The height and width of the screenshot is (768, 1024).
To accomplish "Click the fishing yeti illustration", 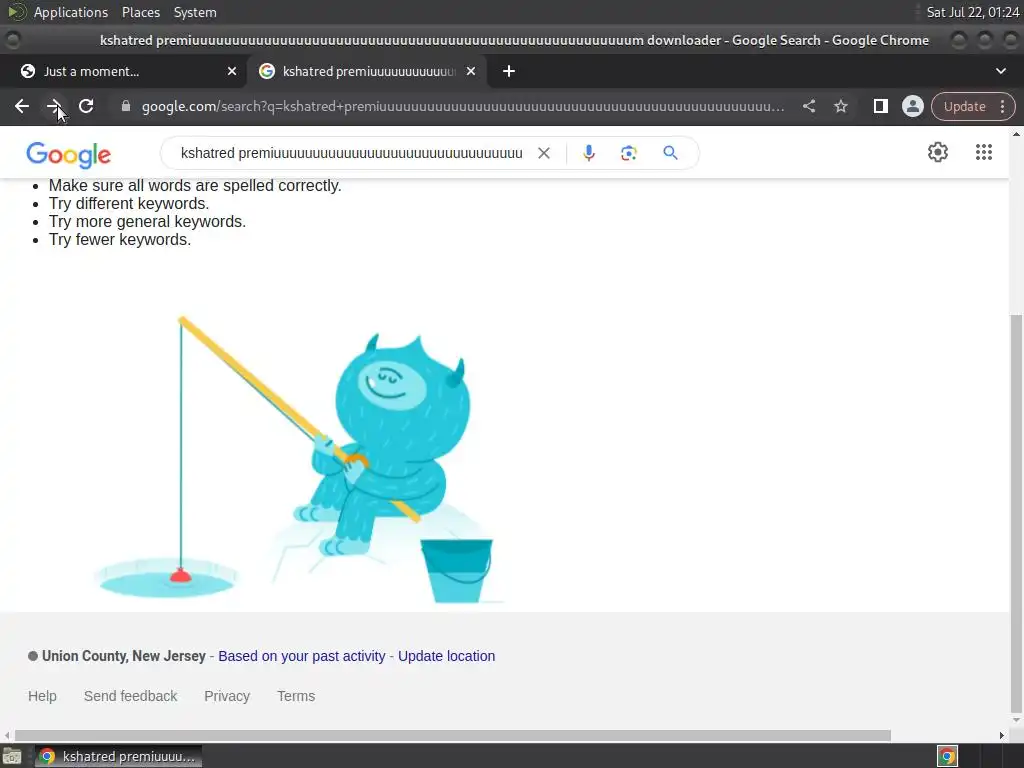I will click(297, 460).
